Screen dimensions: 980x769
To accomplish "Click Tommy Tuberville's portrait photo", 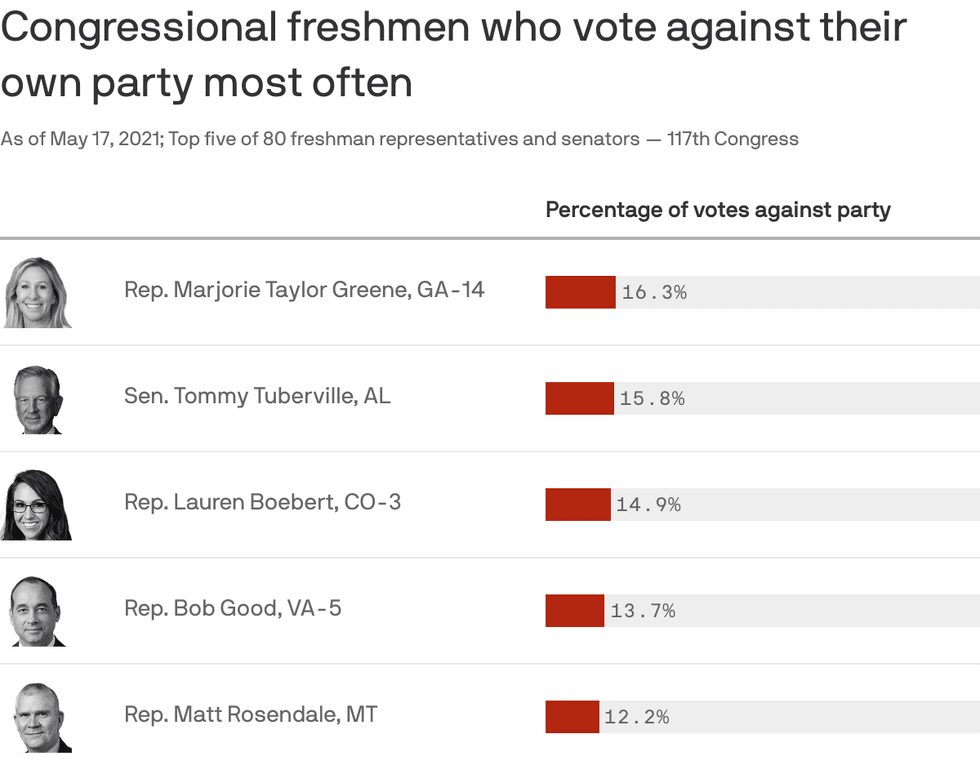I will 38,399.
